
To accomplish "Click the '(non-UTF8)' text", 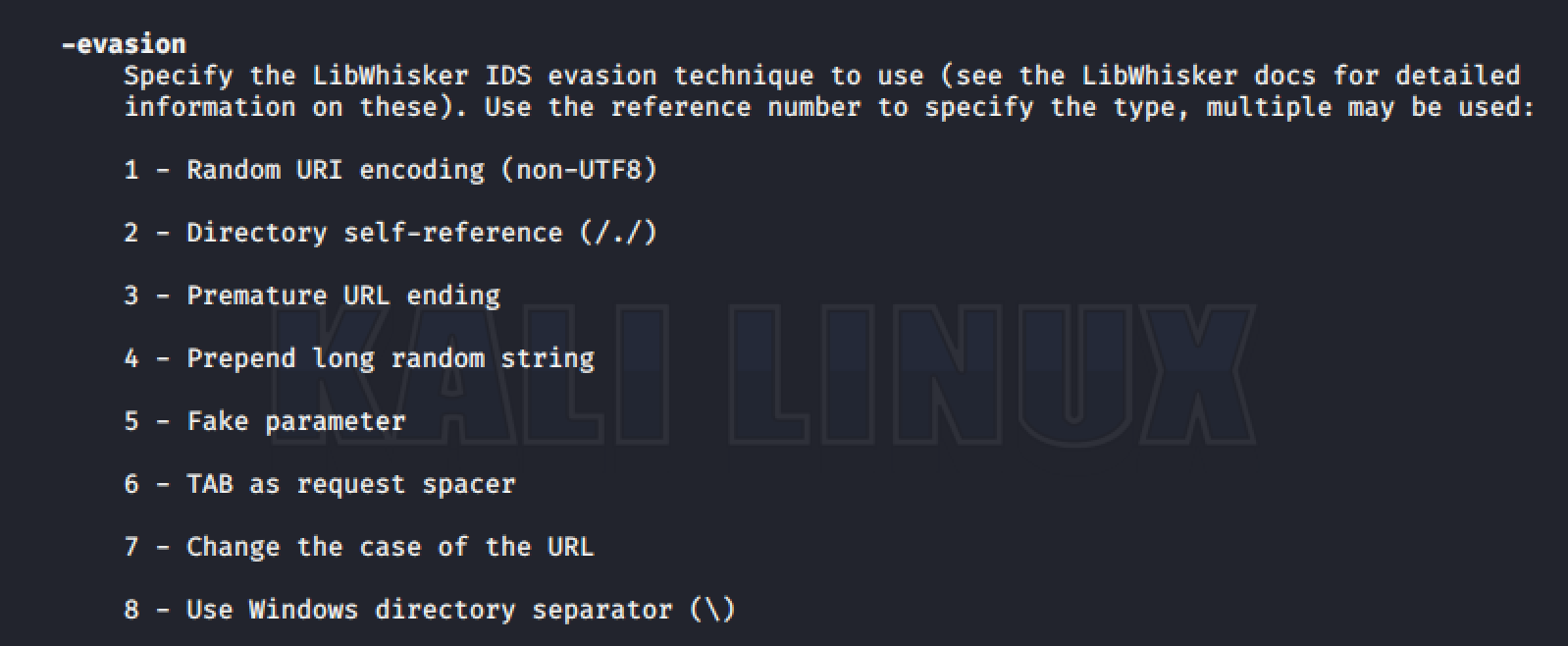I will point(579,170).
